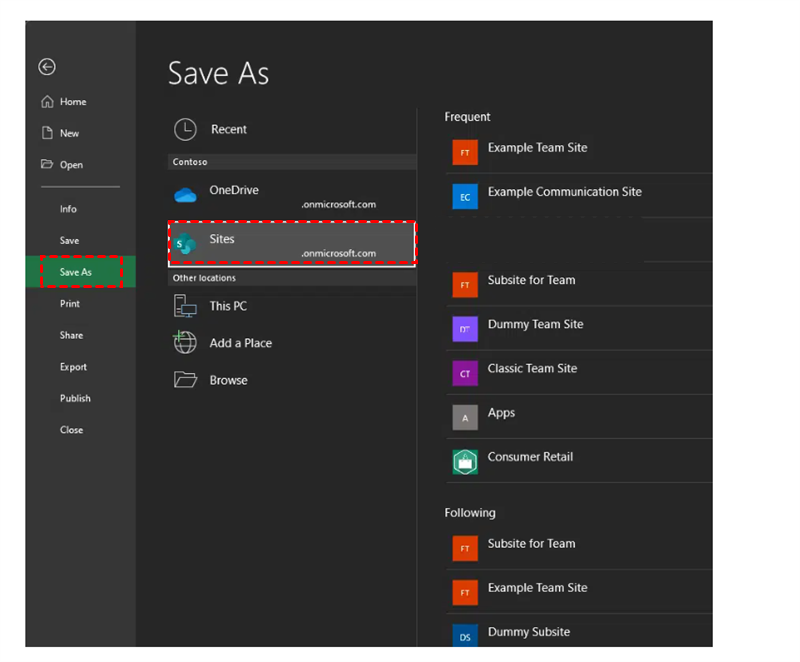Select the Share menu option
Screen dimensions: 800x662
[x=71, y=335]
